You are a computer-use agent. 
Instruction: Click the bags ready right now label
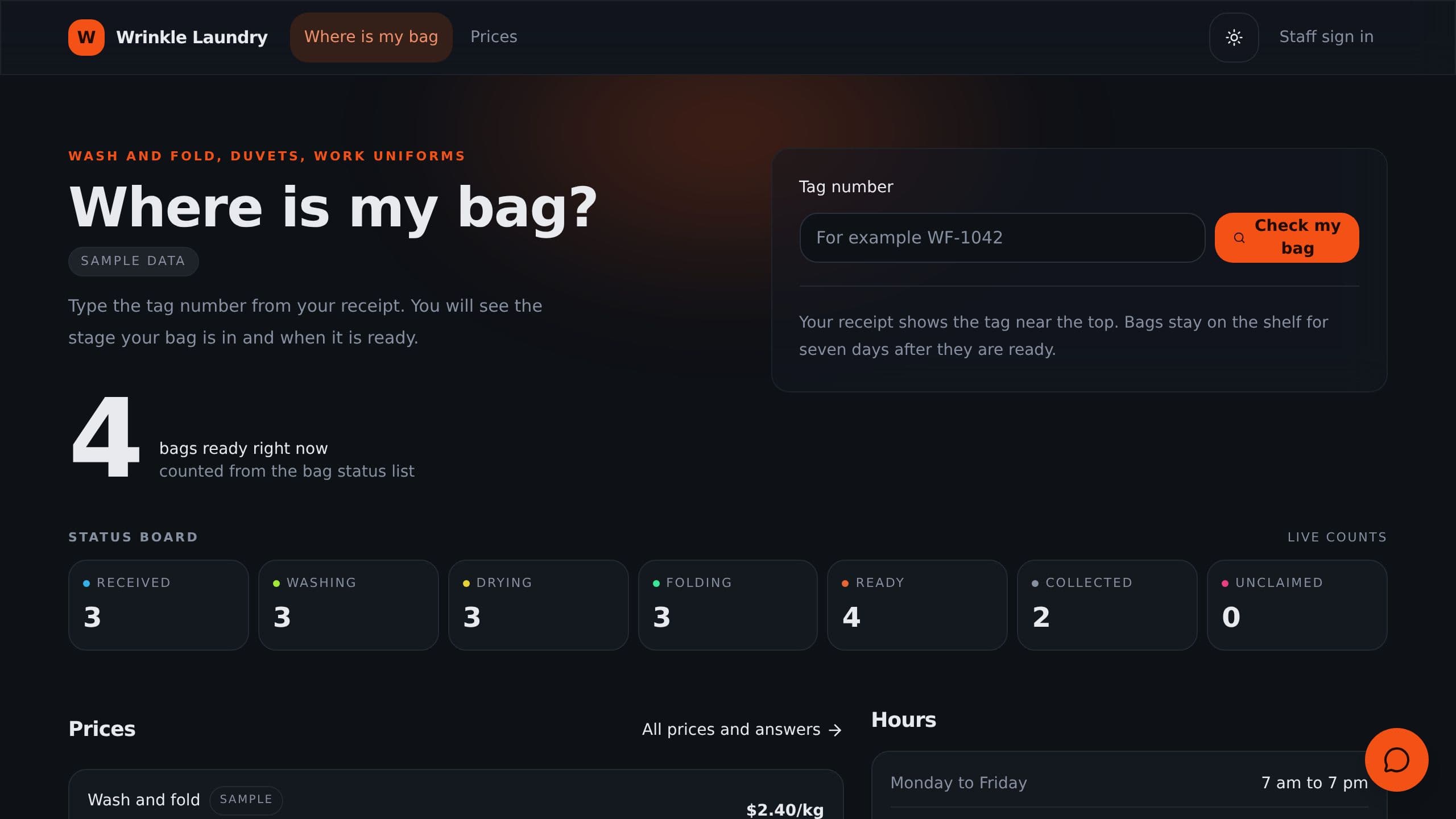(243, 449)
